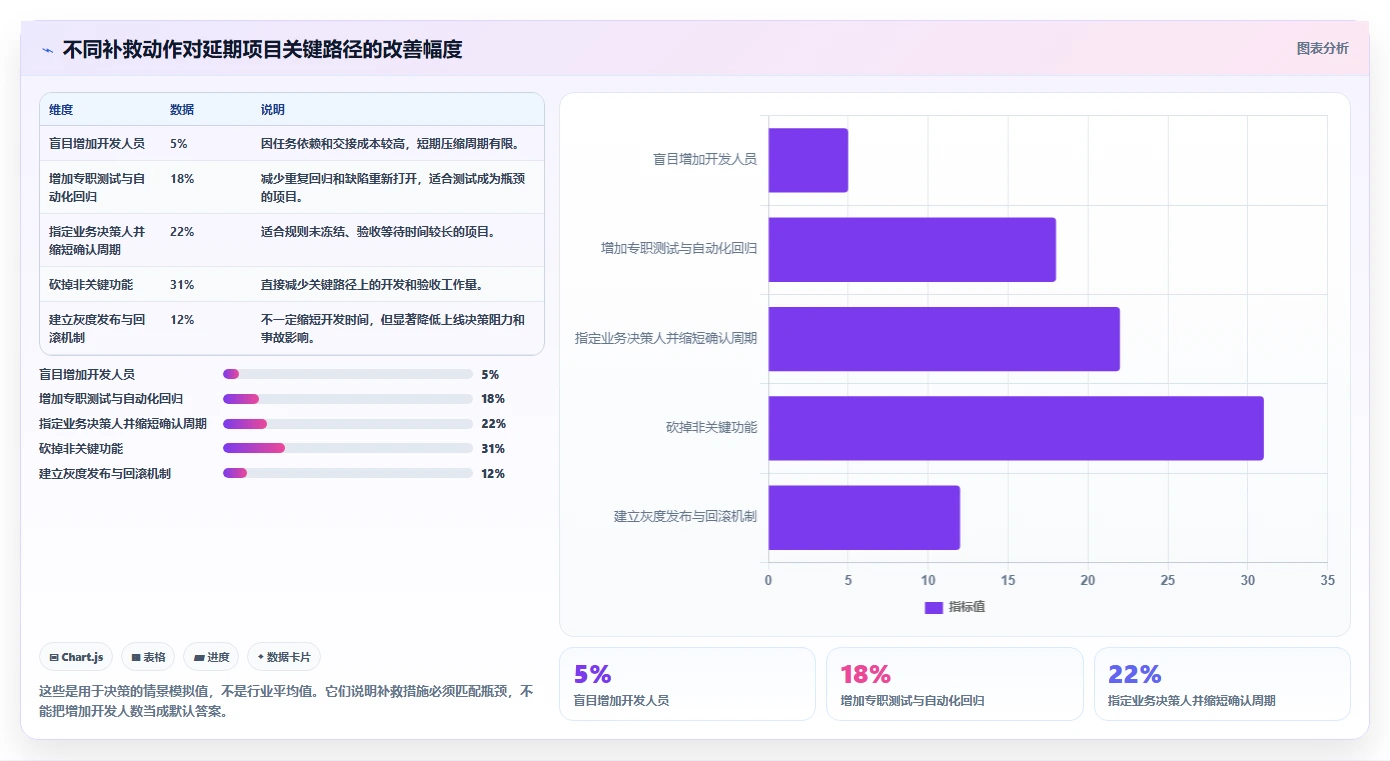Click the 维度 column header

pyautogui.click(x=61, y=110)
